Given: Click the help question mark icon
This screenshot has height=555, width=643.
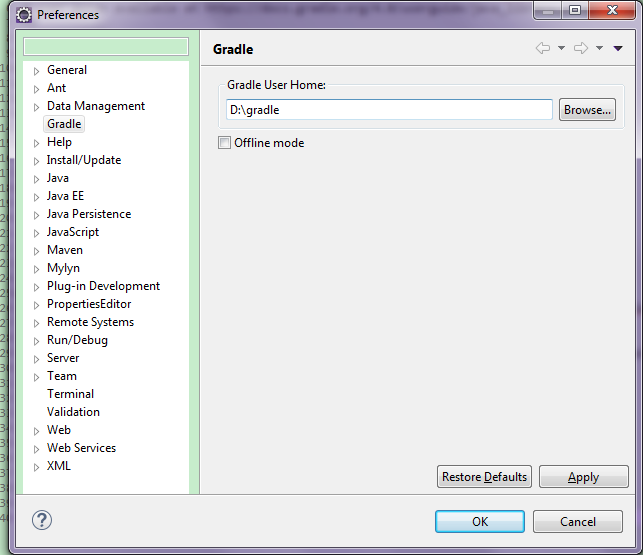Looking at the screenshot, I should [42, 521].
